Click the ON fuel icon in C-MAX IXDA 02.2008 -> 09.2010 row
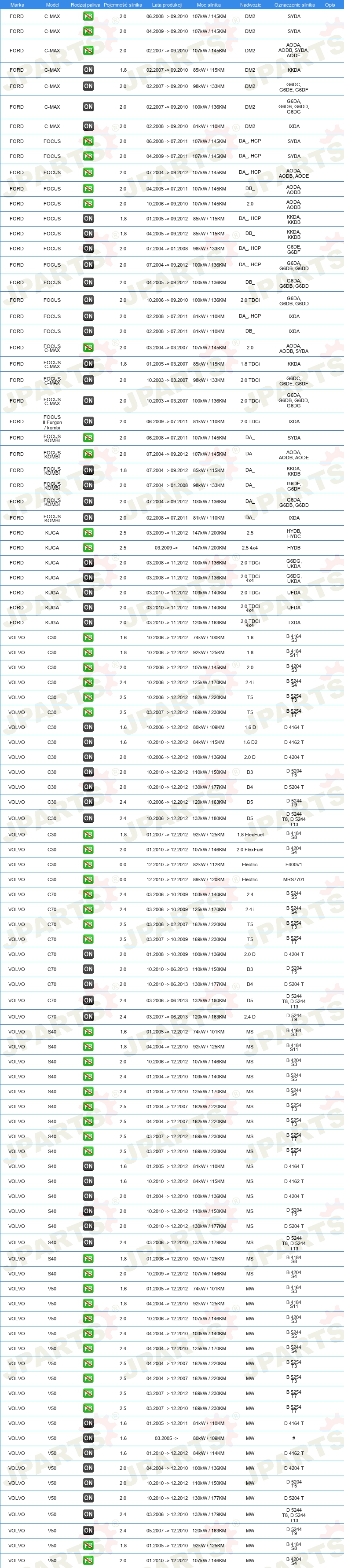The height and width of the screenshot is (1568, 344). (x=88, y=127)
